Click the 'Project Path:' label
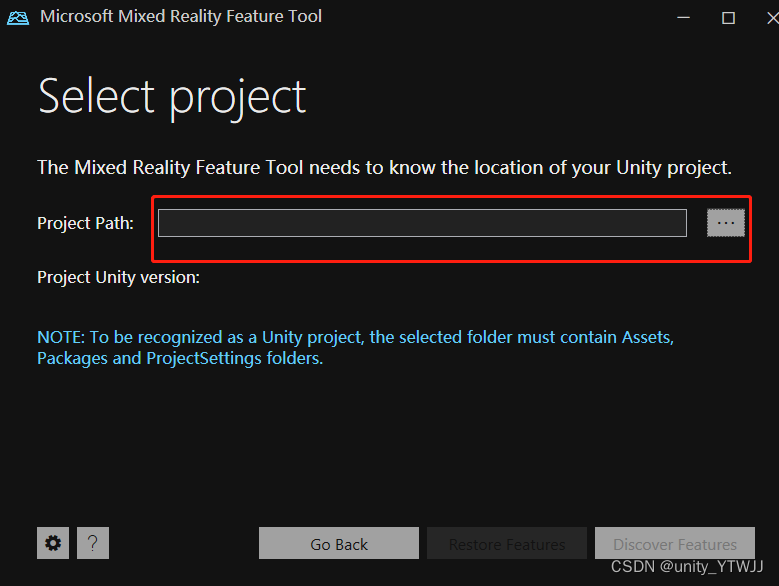779x586 pixels. (85, 223)
